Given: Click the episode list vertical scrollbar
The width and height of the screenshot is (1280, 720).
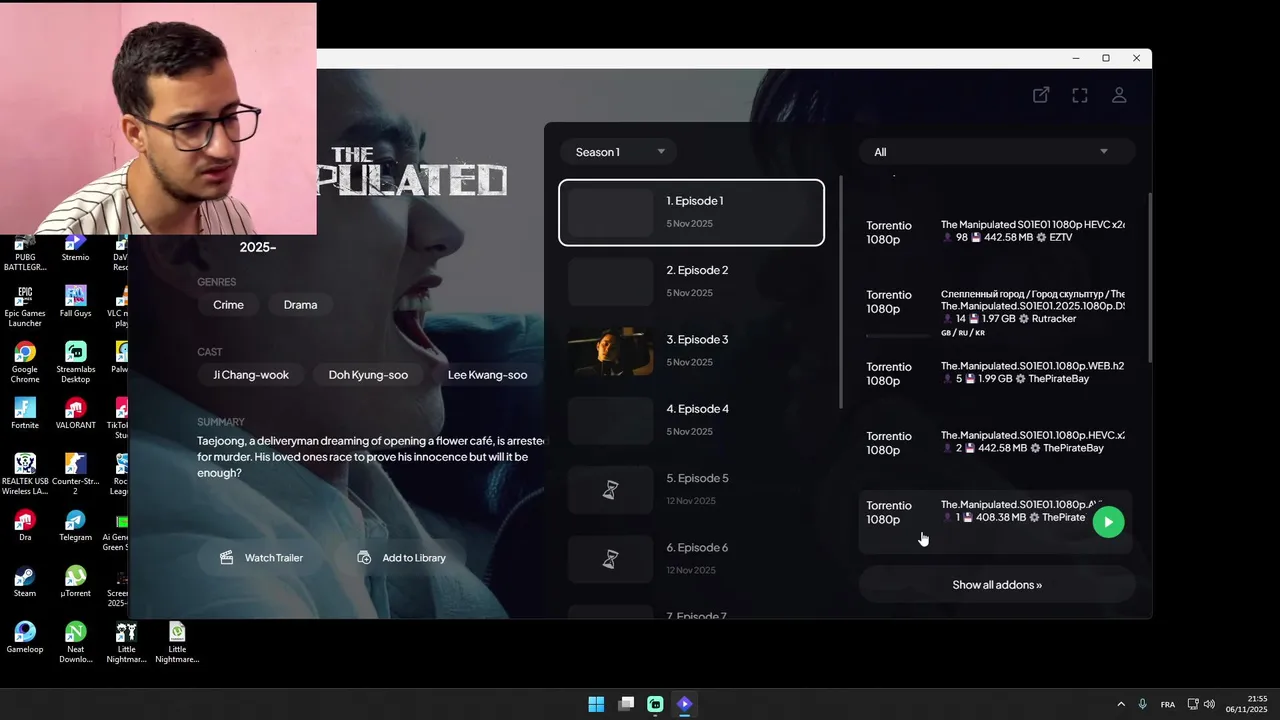Looking at the screenshot, I should click(841, 292).
